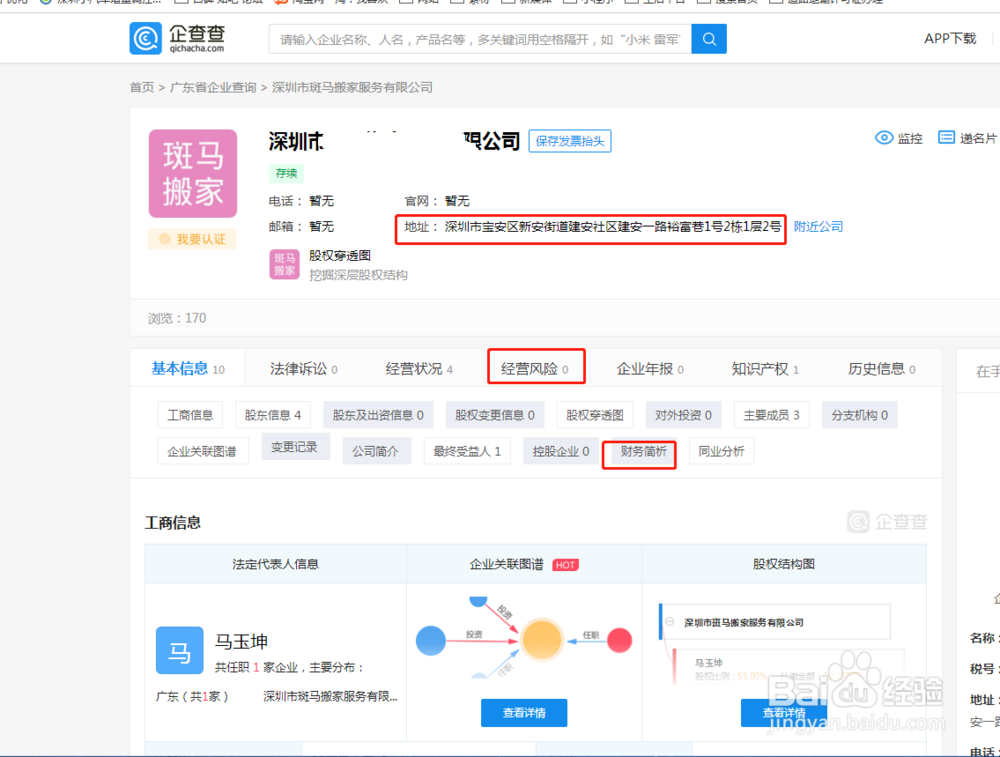Select 财务简析 sub-section button

(x=643, y=451)
